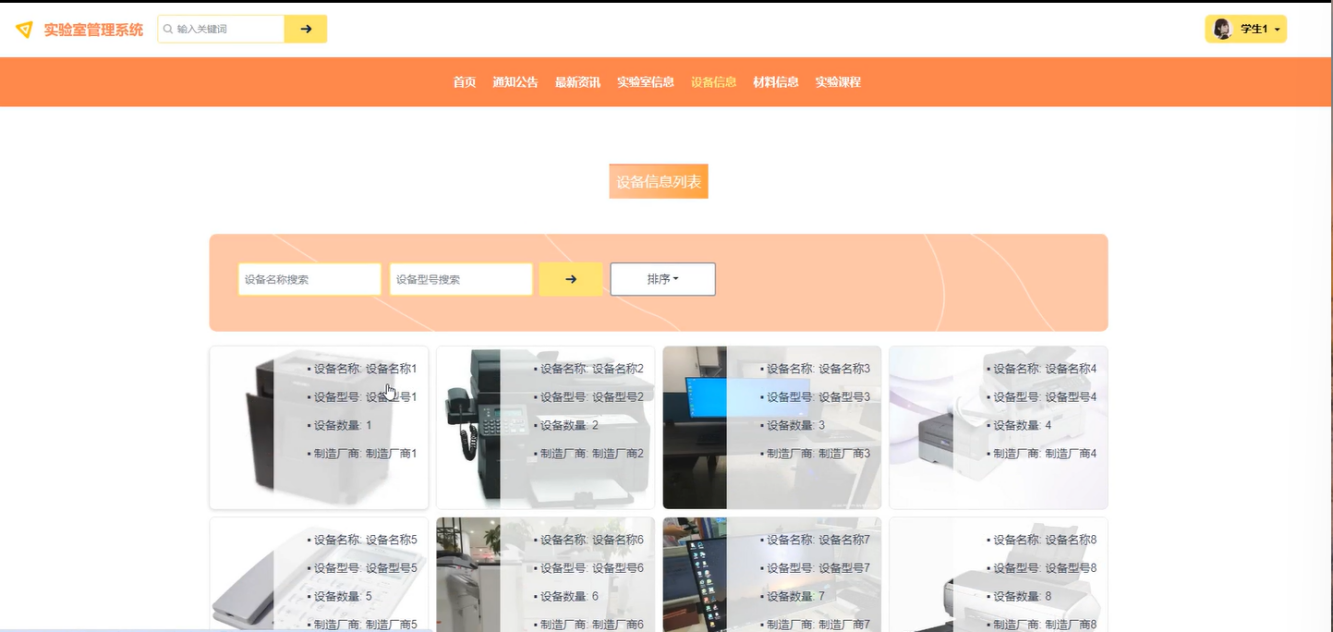Click text 设备数量: 2
This screenshot has height=632, width=1333.
[x=570, y=425]
